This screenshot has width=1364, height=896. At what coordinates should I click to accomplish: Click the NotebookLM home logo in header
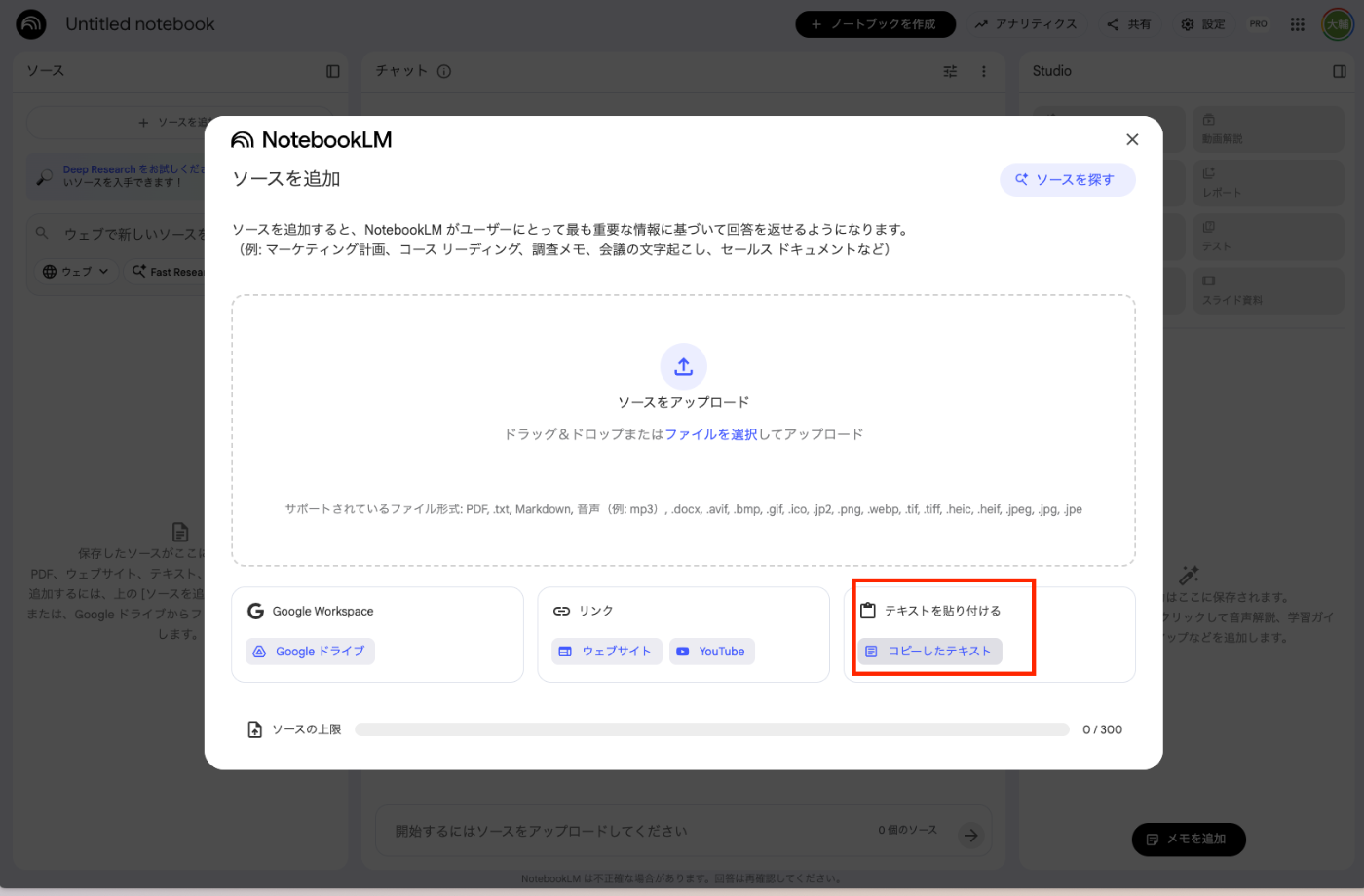31,24
